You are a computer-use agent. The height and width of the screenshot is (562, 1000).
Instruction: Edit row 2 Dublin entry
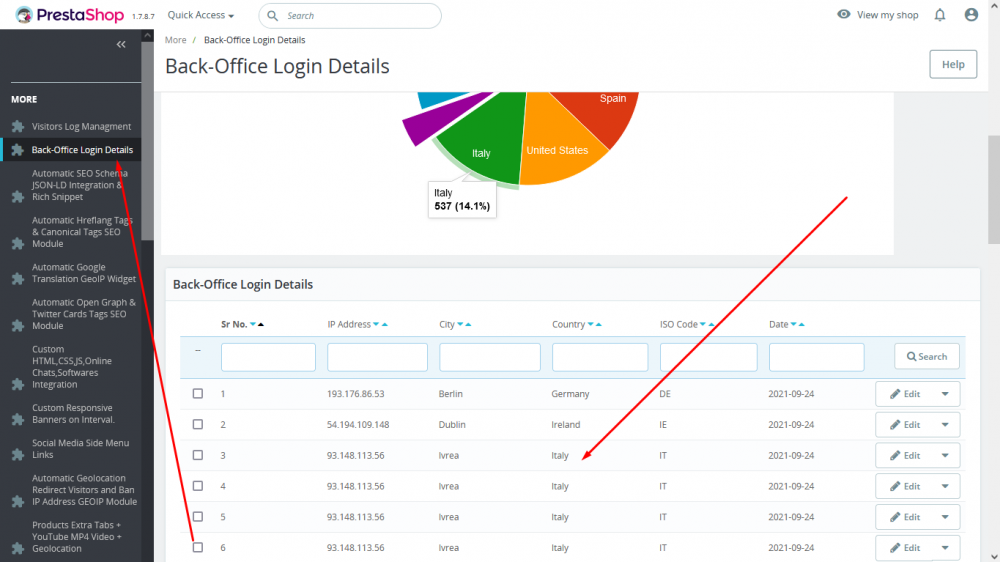click(x=904, y=425)
